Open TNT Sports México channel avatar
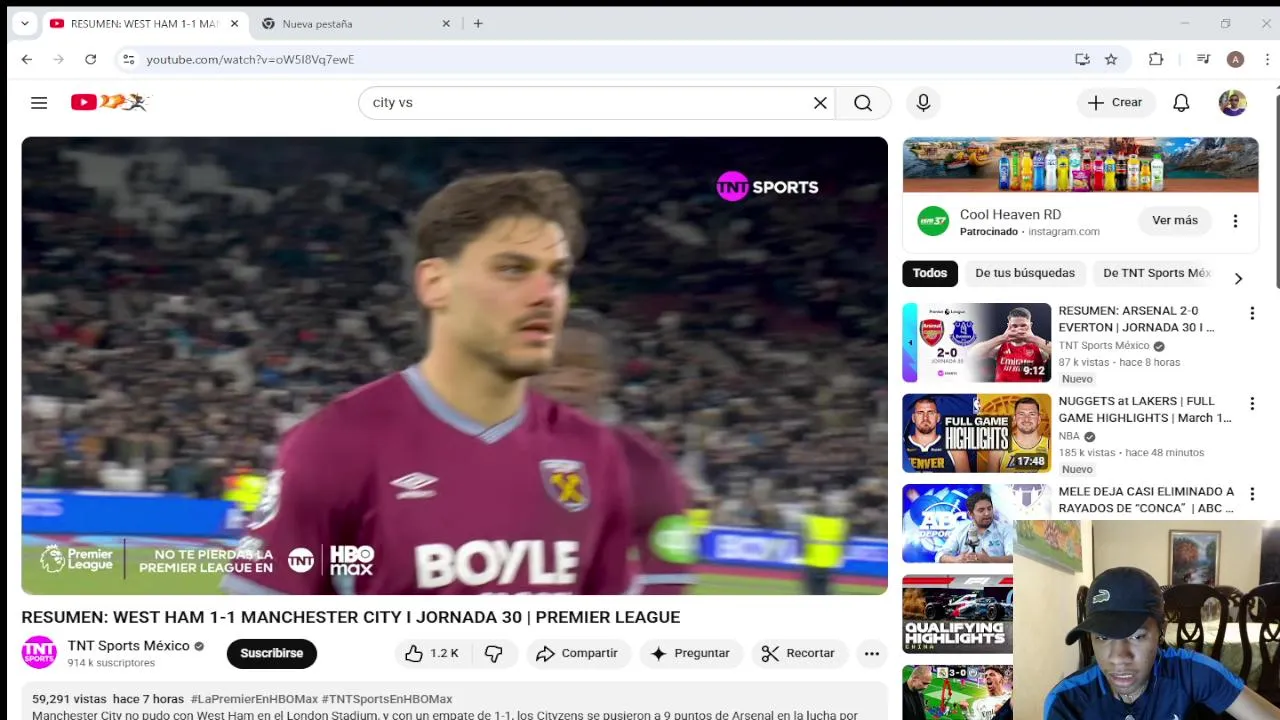Image resolution: width=1280 pixels, height=720 pixels. tap(39, 652)
